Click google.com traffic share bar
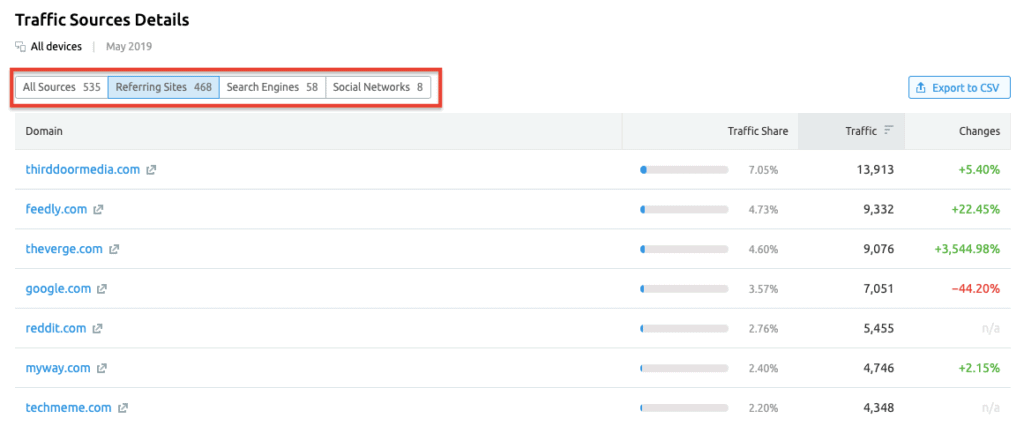Screen dimensions: 1024x426 (684, 289)
